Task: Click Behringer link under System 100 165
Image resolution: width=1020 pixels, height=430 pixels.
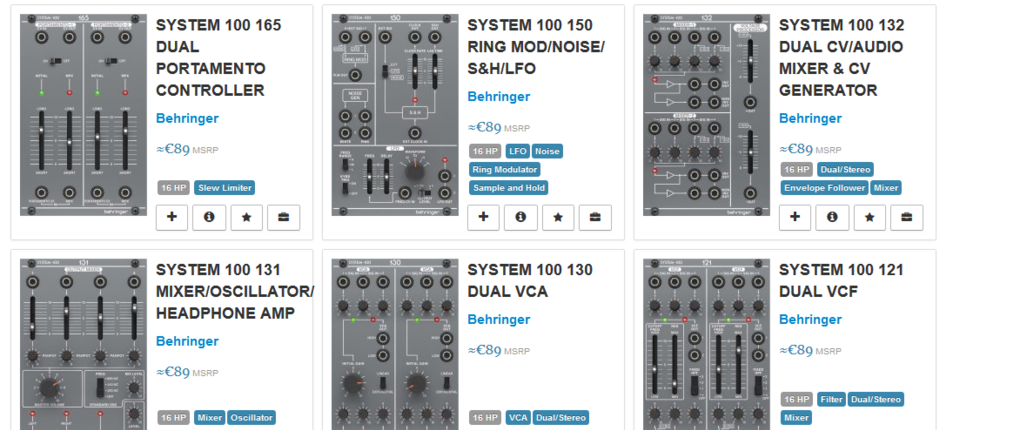Action: pyautogui.click(x=187, y=118)
